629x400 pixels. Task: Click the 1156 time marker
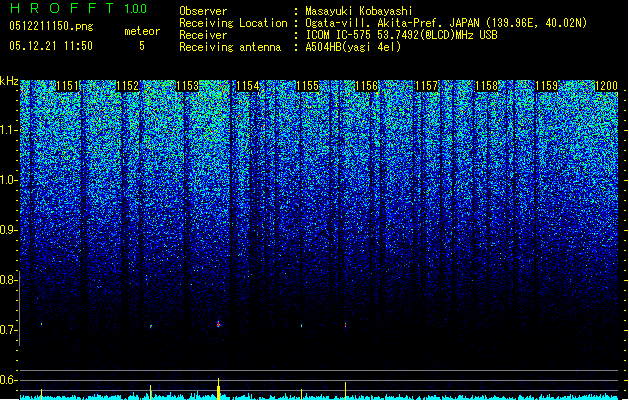[367, 86]
